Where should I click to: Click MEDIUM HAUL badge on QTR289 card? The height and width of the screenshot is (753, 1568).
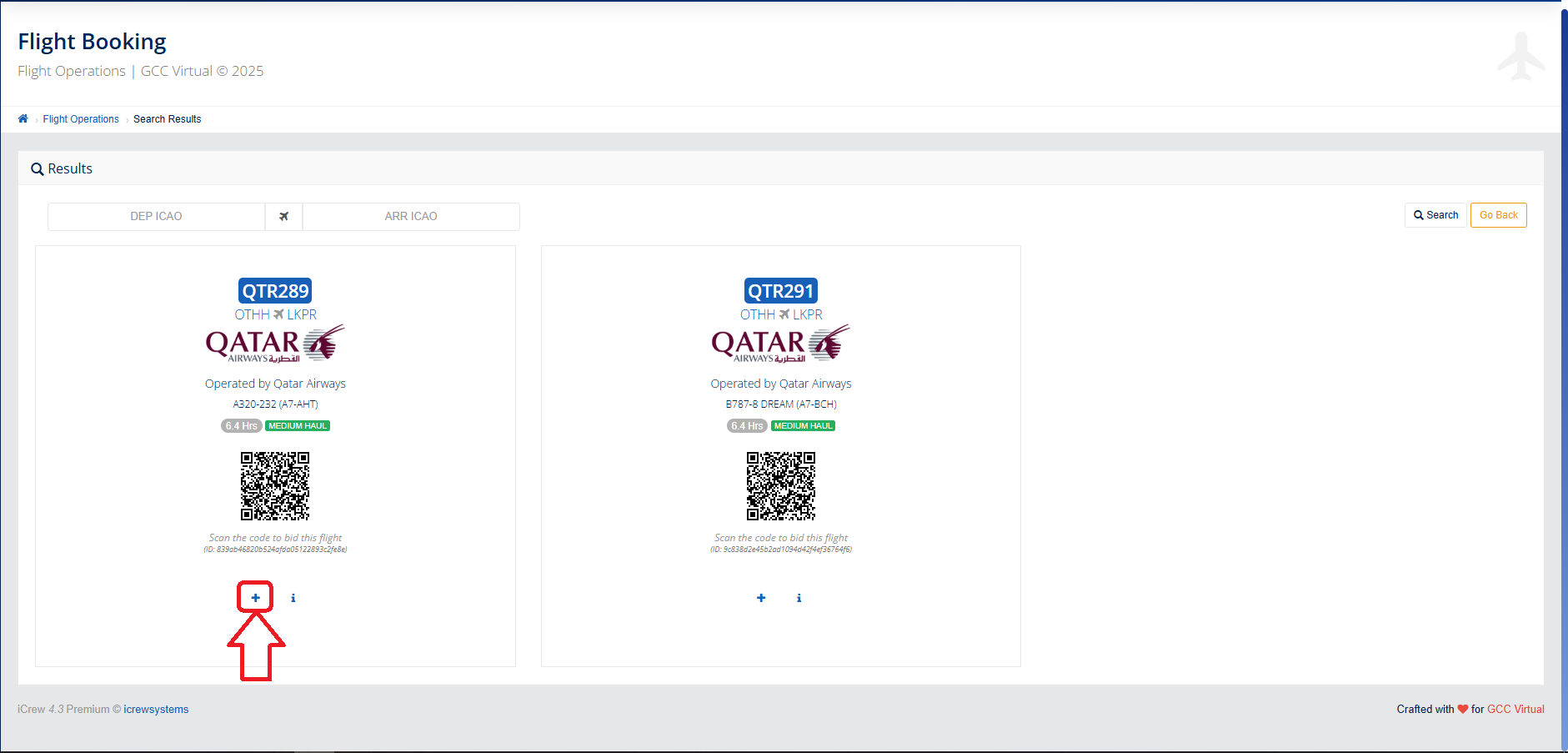(x=298, y=426)
